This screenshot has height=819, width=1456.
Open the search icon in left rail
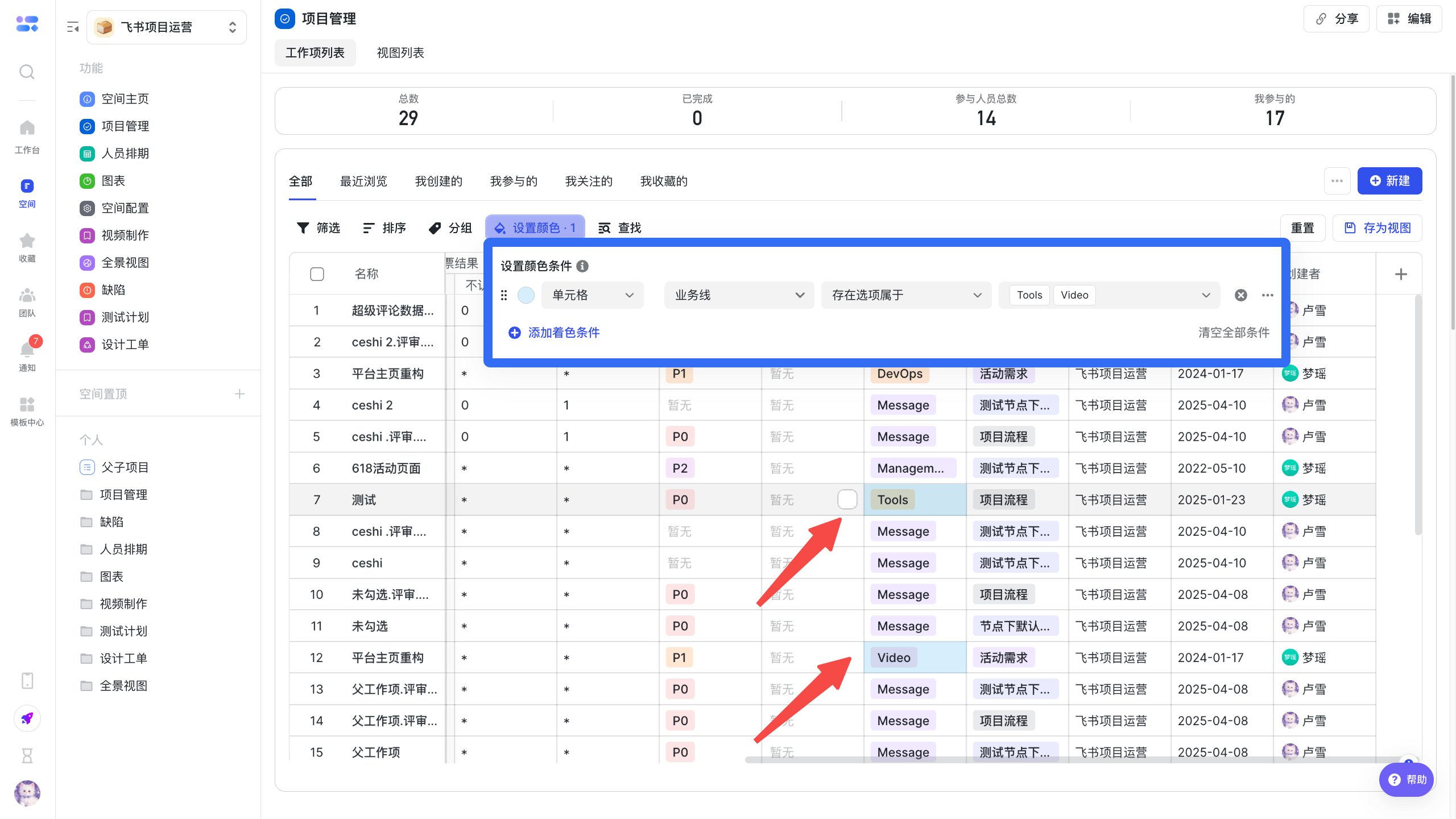pyautogui.click(x=27, y=72)
